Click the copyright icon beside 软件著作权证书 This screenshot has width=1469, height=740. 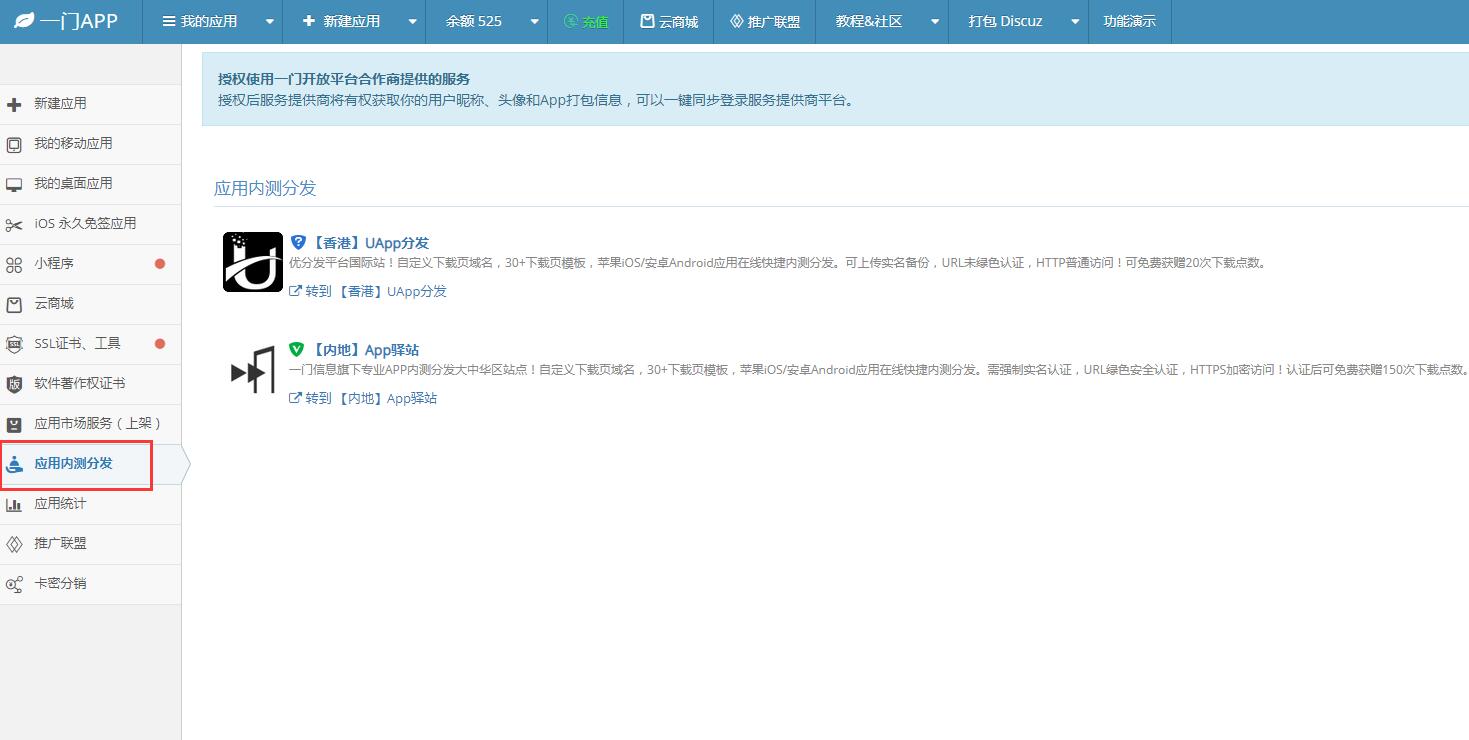pos(14,384)
